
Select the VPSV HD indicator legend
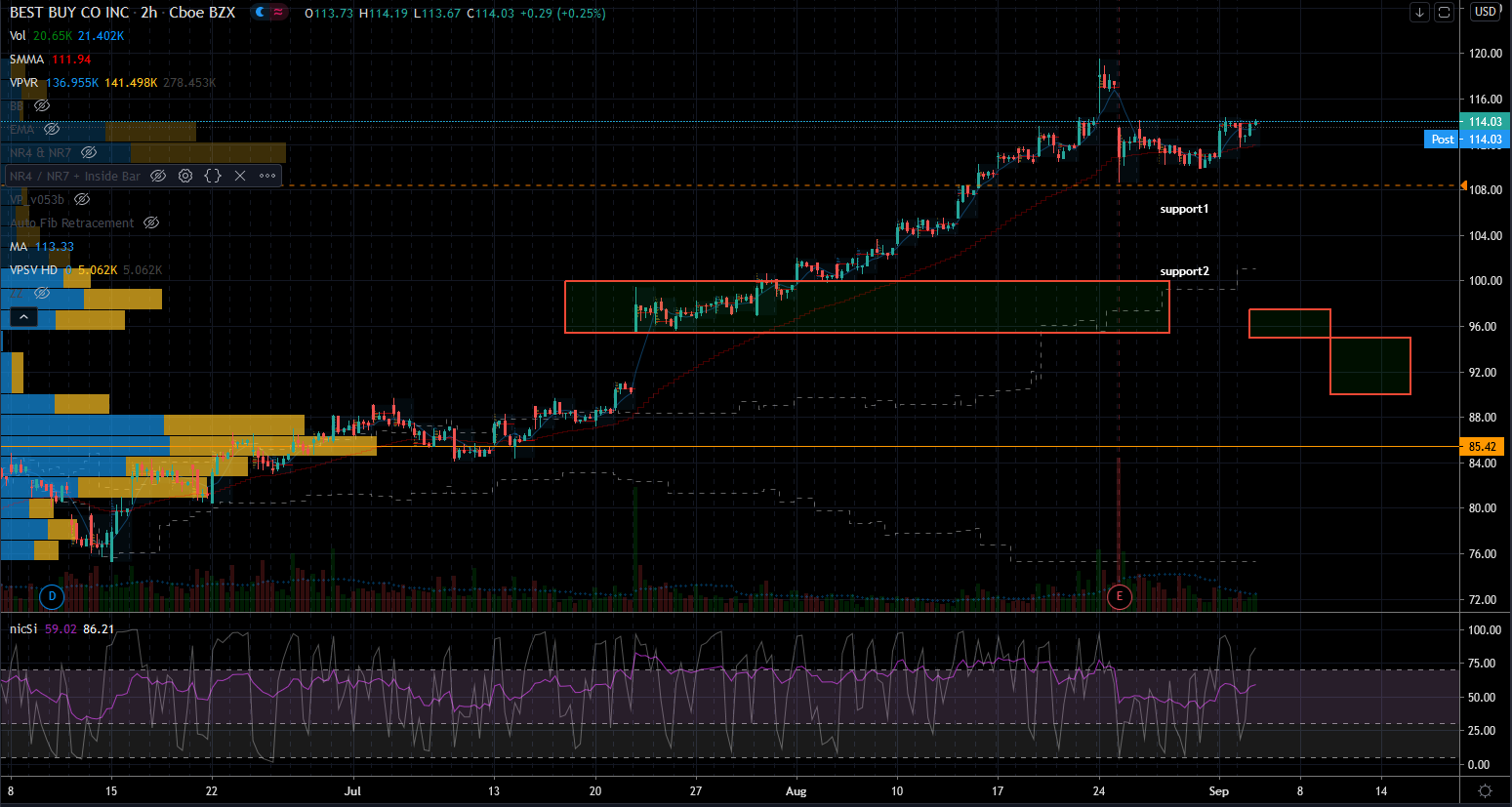33,270
